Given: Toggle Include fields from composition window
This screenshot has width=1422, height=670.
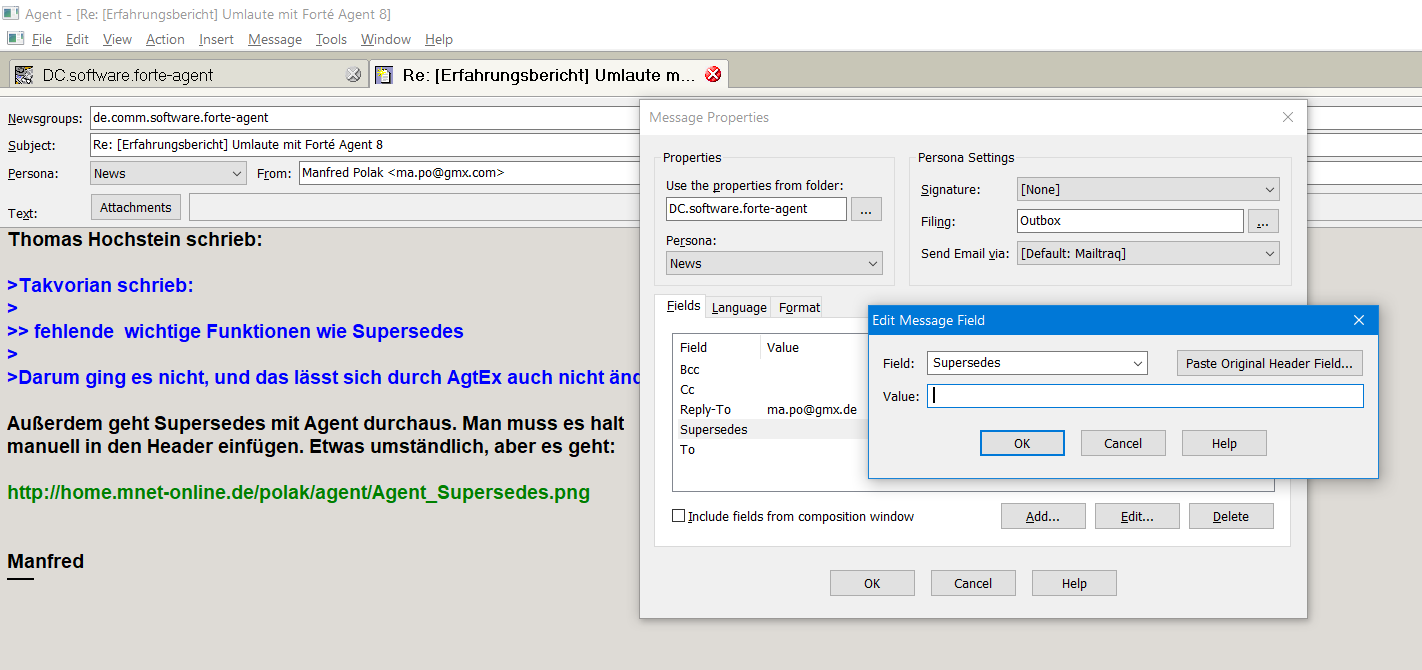Looking at the screenshot, I should coord(679,516).
